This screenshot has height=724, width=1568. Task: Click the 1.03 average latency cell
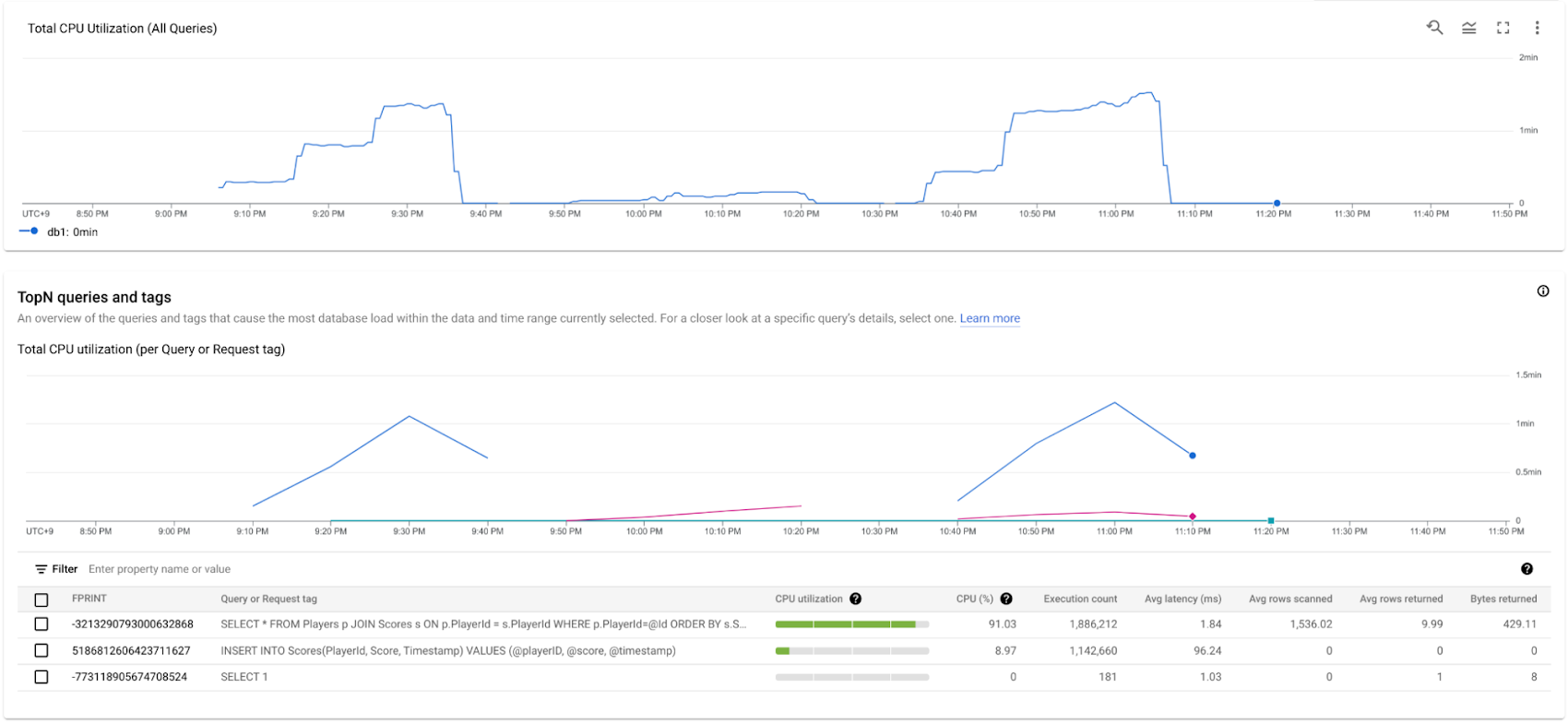pos(1211,677)
